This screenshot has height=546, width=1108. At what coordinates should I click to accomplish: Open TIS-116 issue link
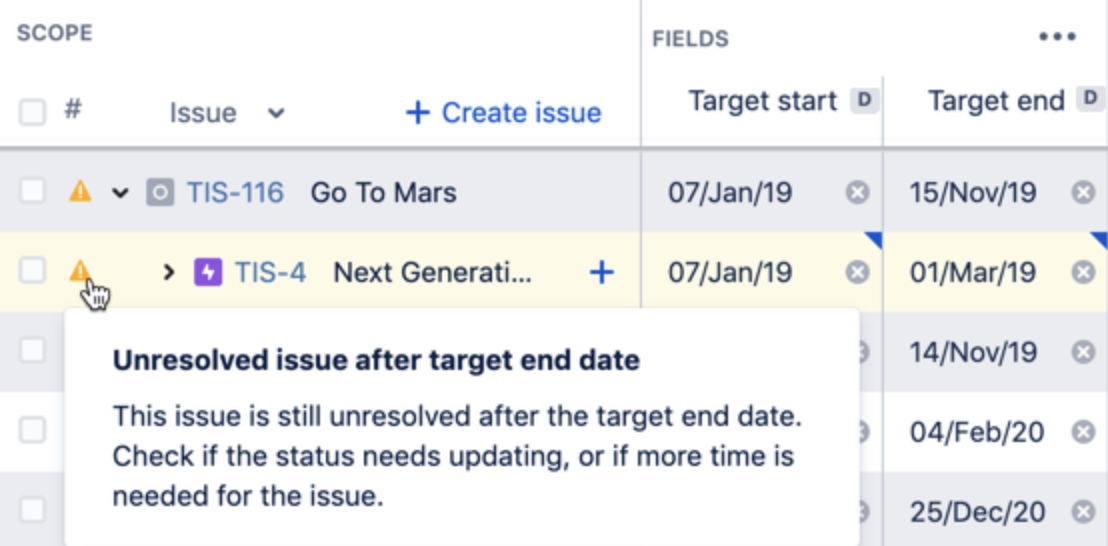point(235,192)
